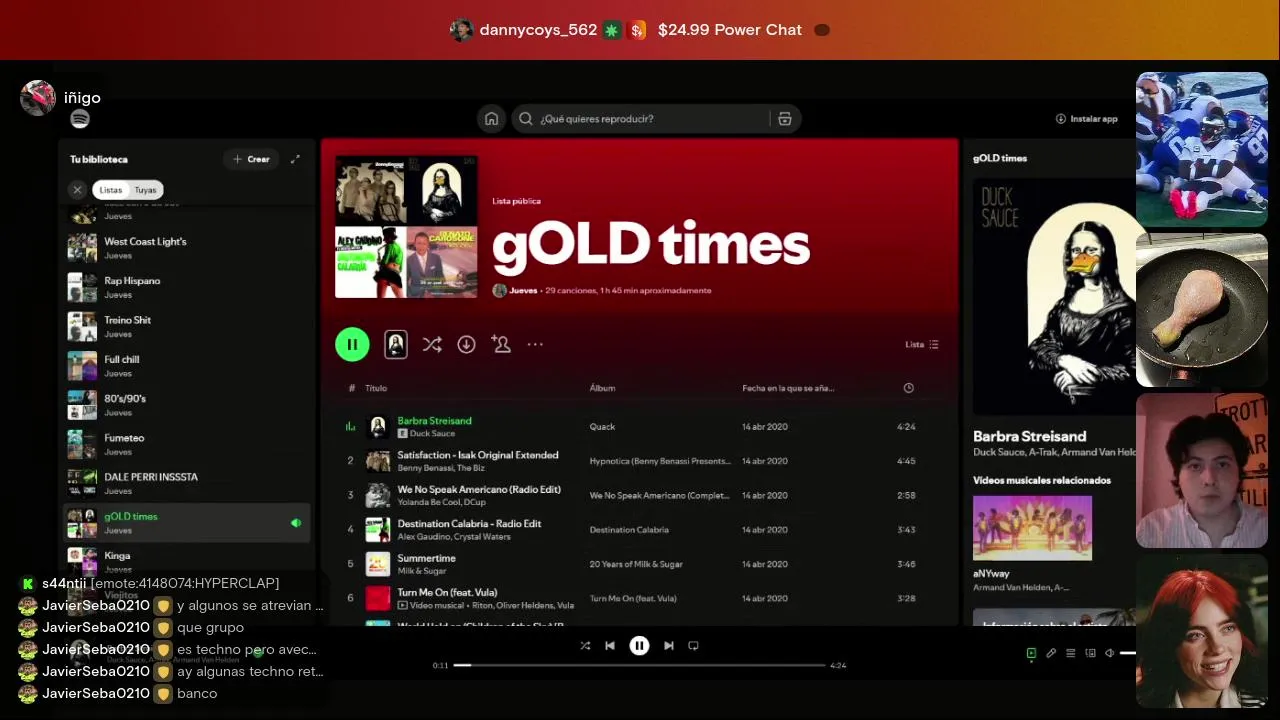The height and width of the screenshot is (720, 1280).
Task: Open Kinga playlist
Action: tap(187, 562)
